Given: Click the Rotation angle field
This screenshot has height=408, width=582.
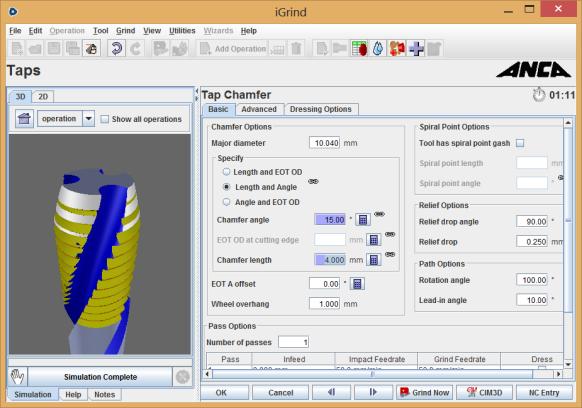Looking at the screenshot, I should 532,280.
